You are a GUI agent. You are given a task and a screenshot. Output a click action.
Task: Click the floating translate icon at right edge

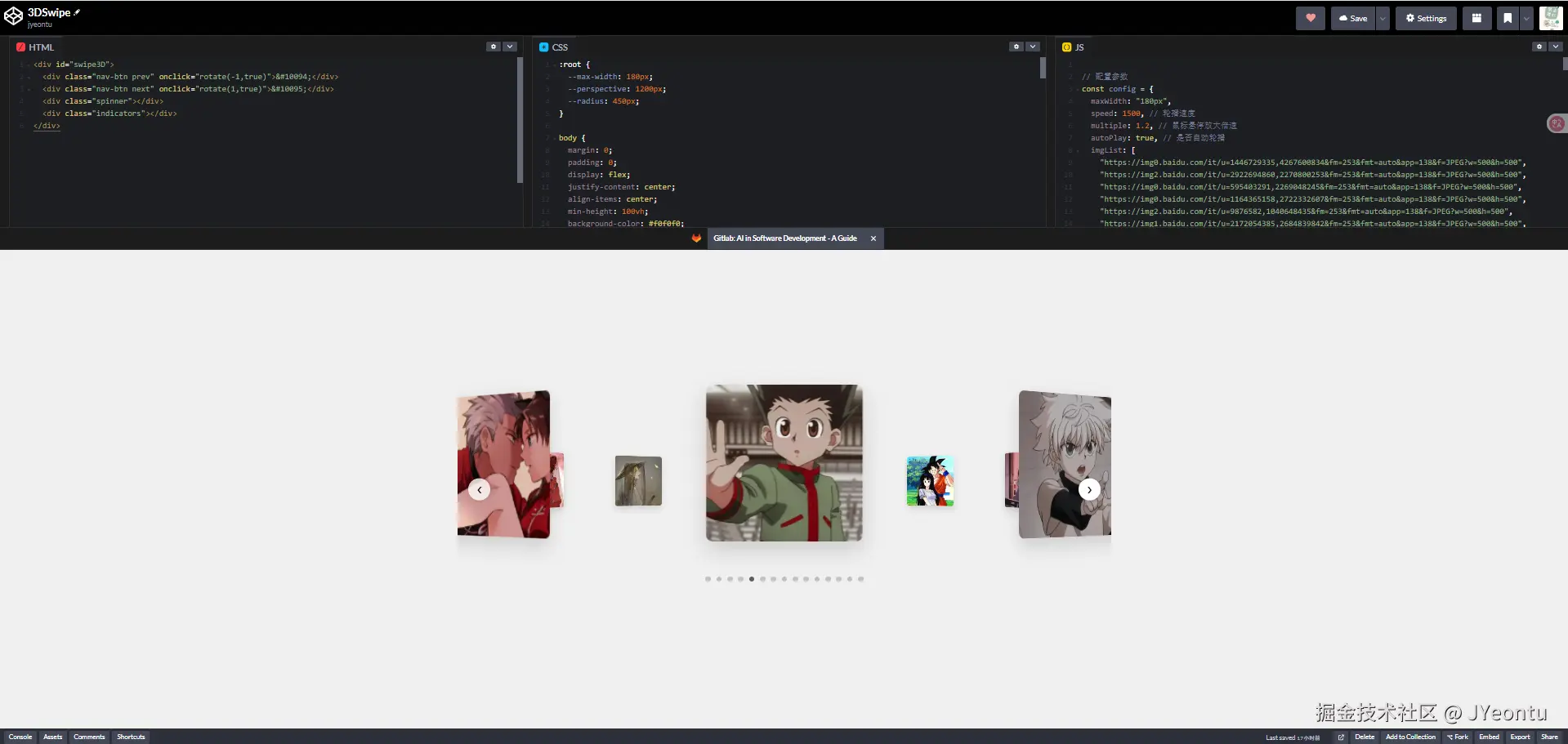(x=1557, y=123)
